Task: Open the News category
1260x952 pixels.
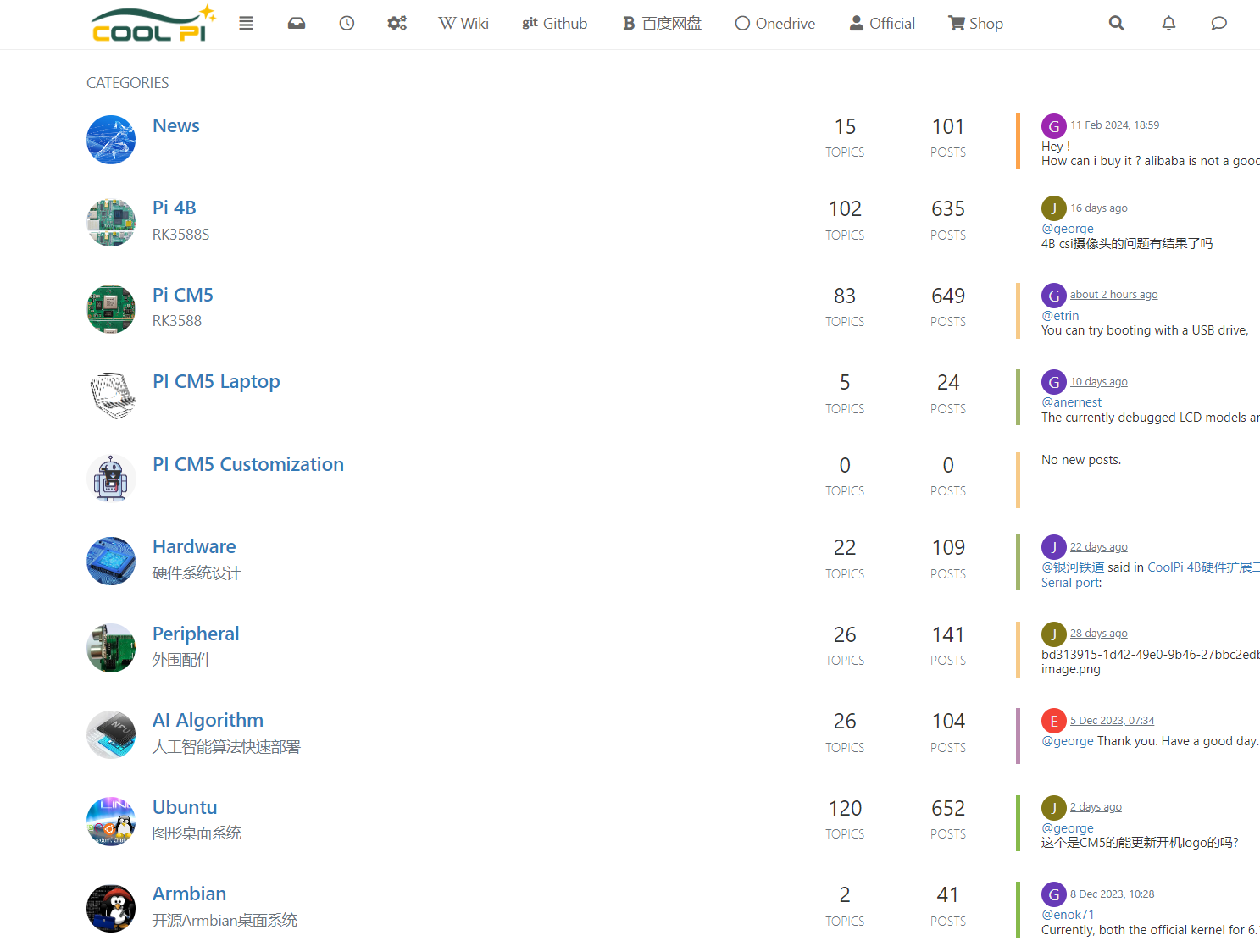Action: click(176, 125)
